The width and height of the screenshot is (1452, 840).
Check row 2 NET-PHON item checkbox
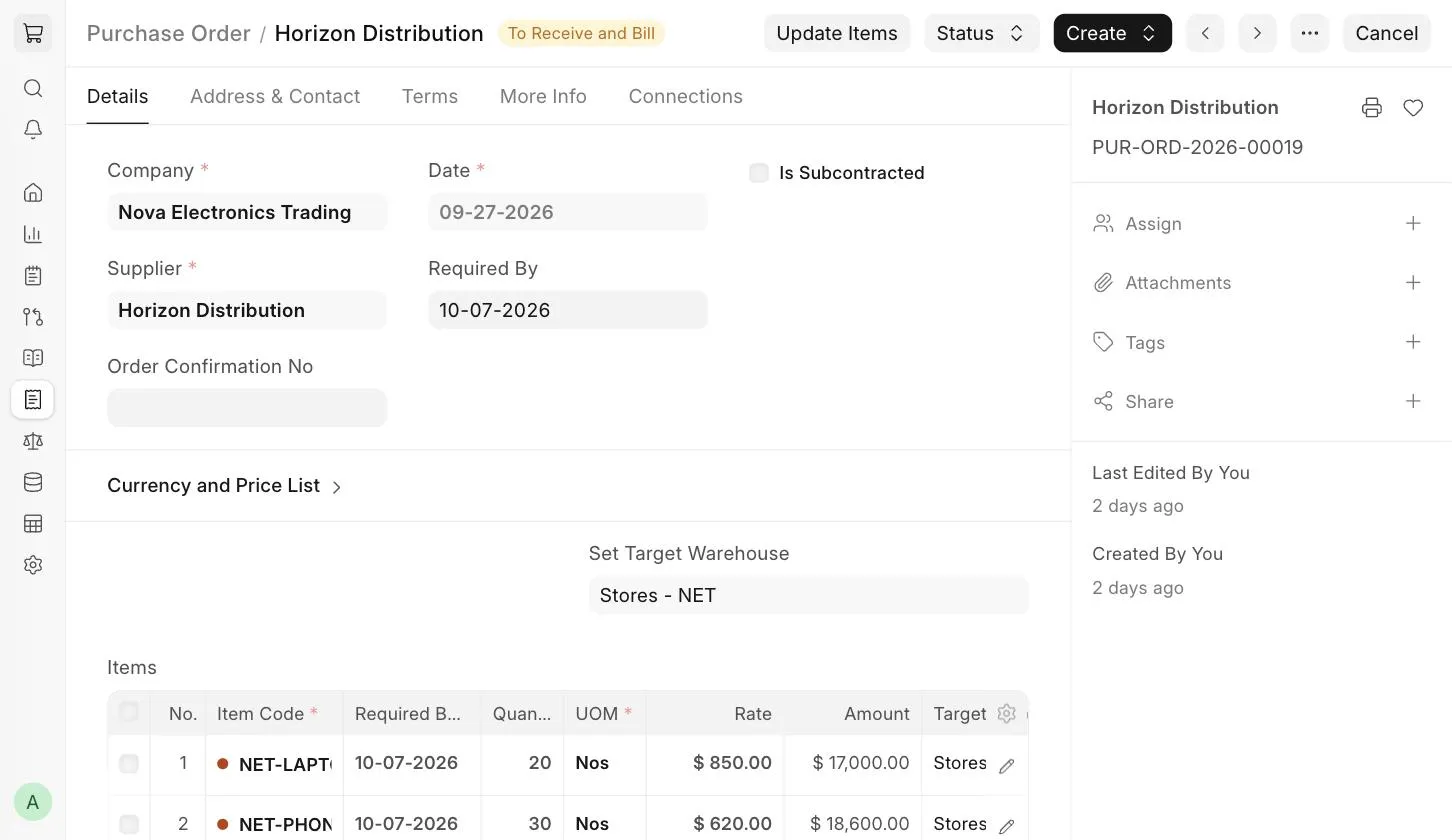(129, 824)
